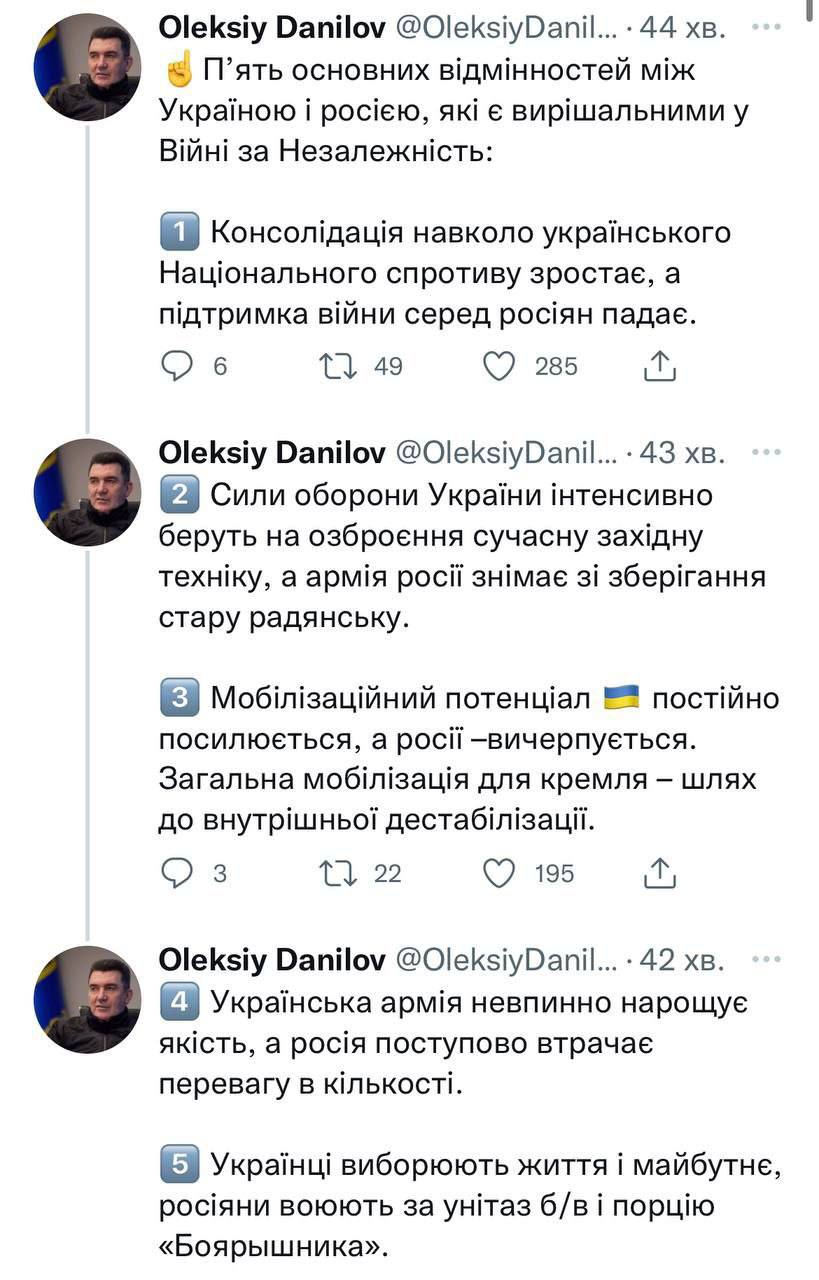Image resolution: width=819 pixels, height=1280 pixels.
Task: Open Oleksiy Danilov avatar on second tweet
Action: coord(87,492)
